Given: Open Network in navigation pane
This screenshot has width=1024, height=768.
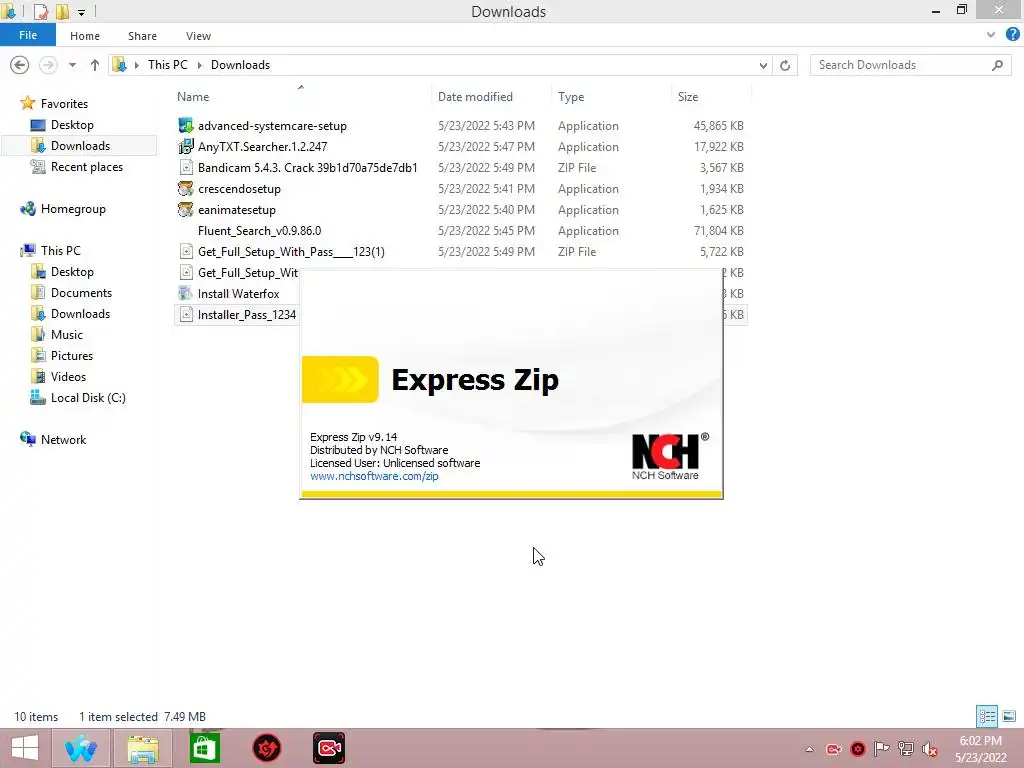Looking at the screenshot, I should click(x=63, y=440).
